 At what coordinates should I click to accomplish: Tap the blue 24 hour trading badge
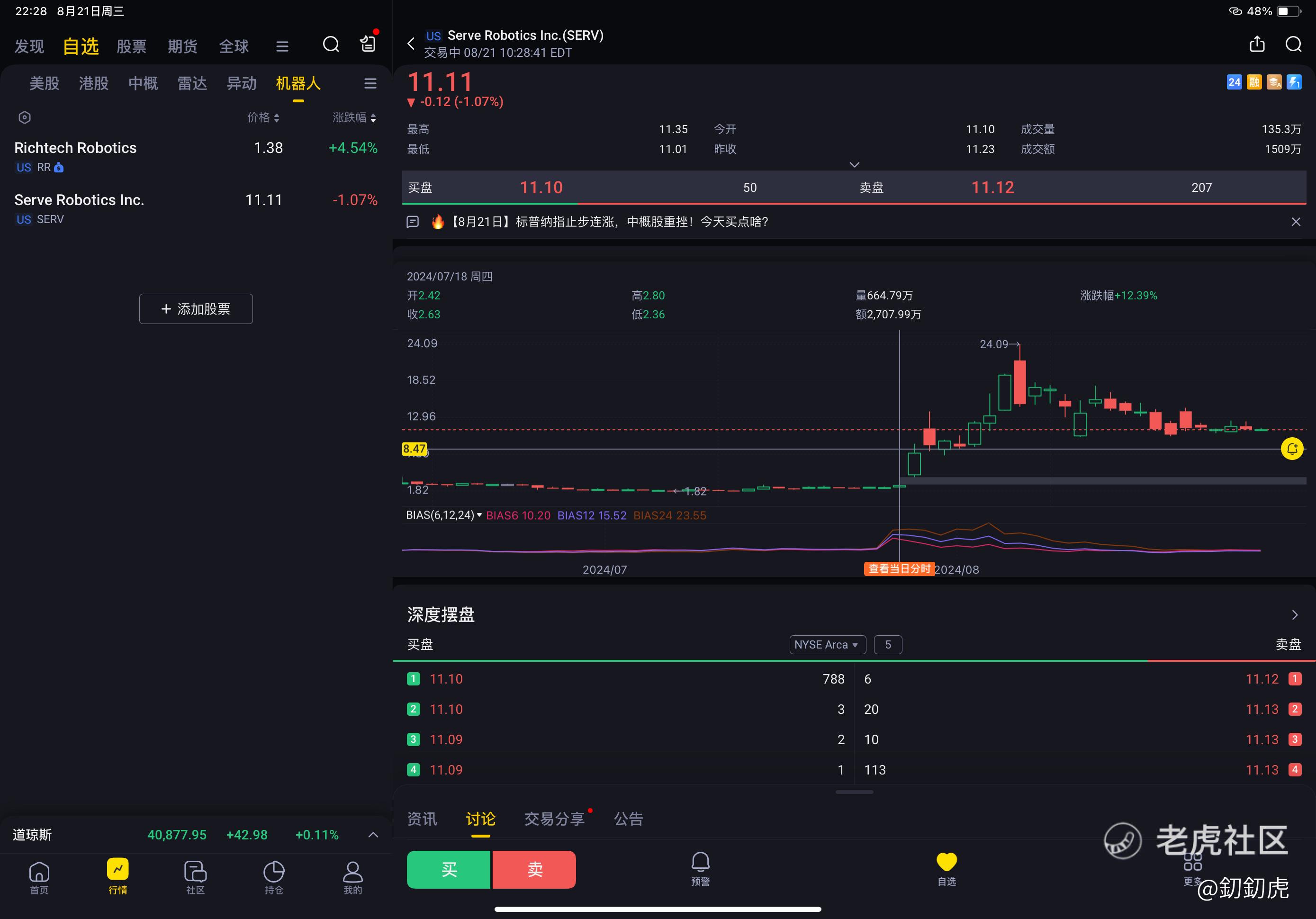[x=1234, y=82]
